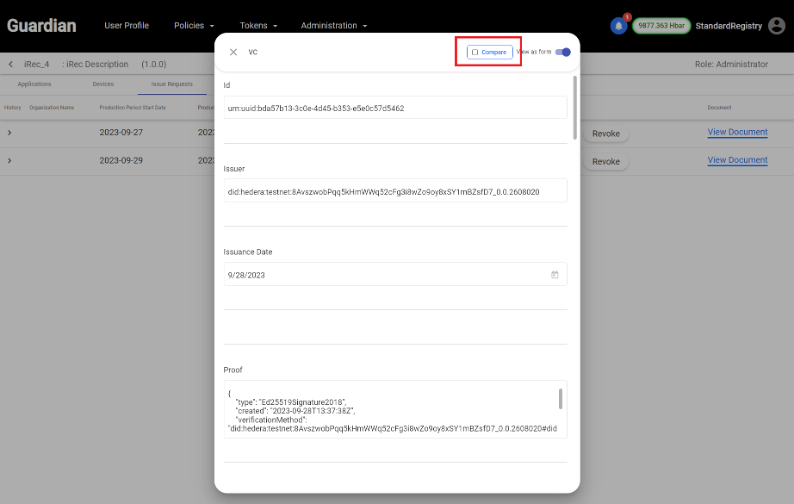794x504 pixels.
Task: Click the second row Revoke button
Action: [606, 161]
